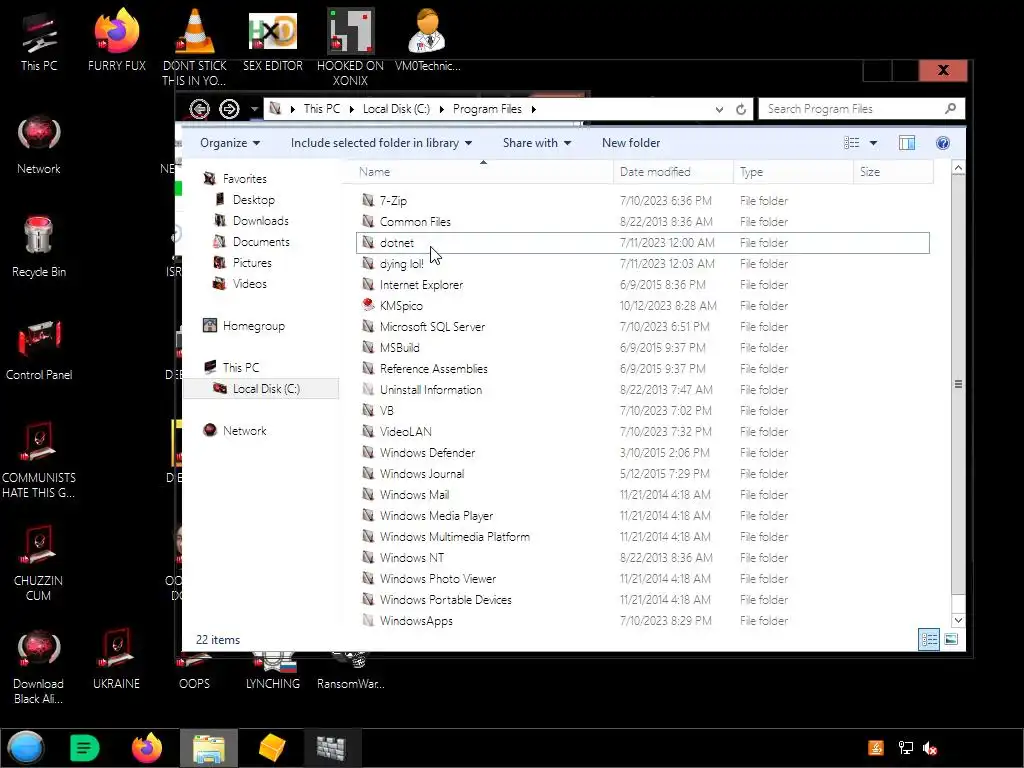The image size is (1024, 768).
Task: Click the Back navigation arrow in Explorer
Action: tap(199, 108)
